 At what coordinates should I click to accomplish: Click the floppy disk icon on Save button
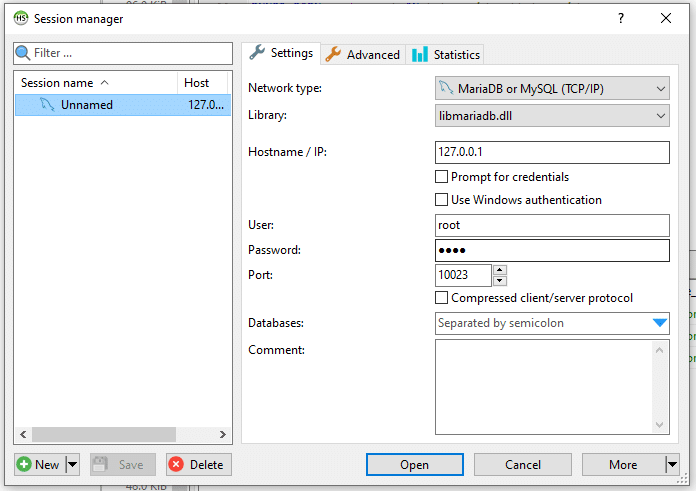(x=100, y=464)
